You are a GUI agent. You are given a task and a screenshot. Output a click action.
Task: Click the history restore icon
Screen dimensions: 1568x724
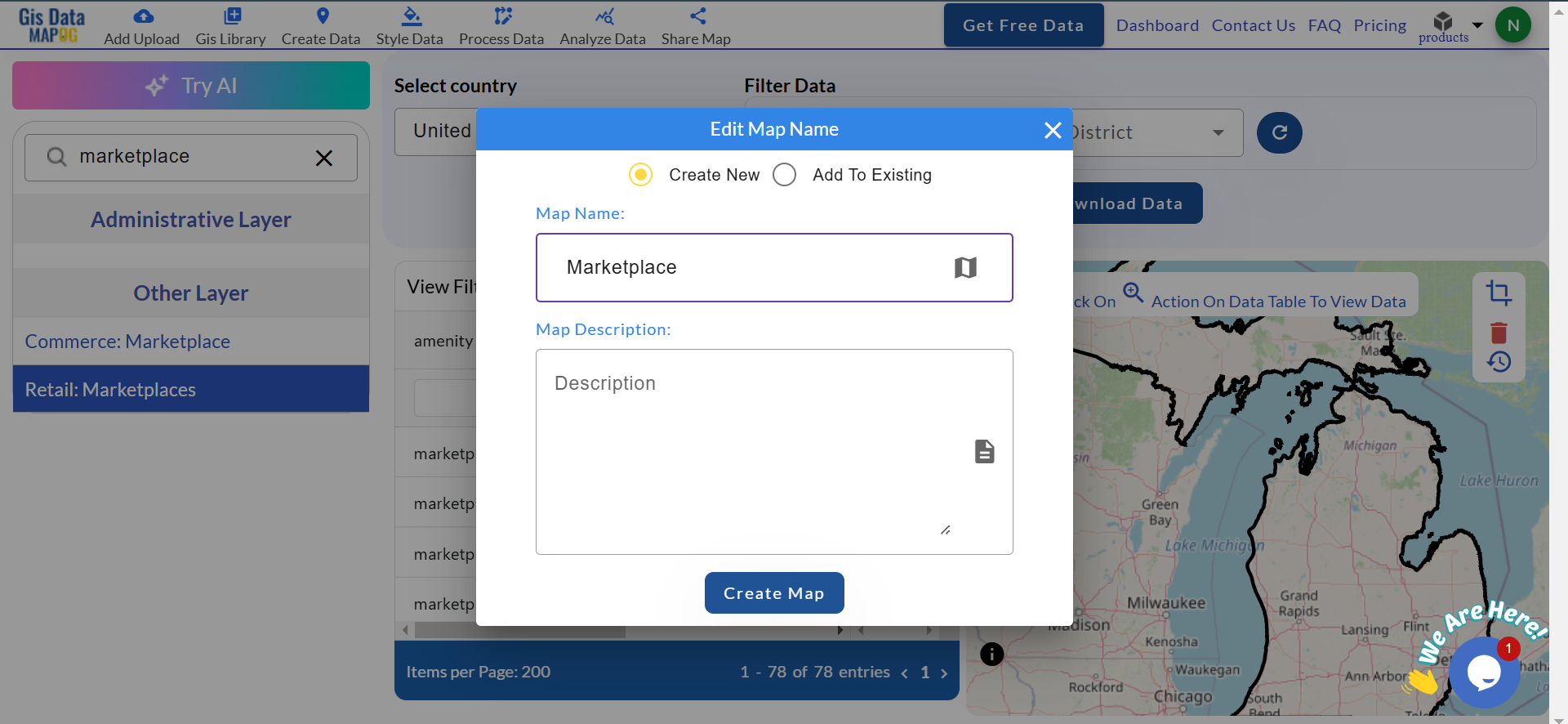pyautogui.click(x=1499, y=362)
